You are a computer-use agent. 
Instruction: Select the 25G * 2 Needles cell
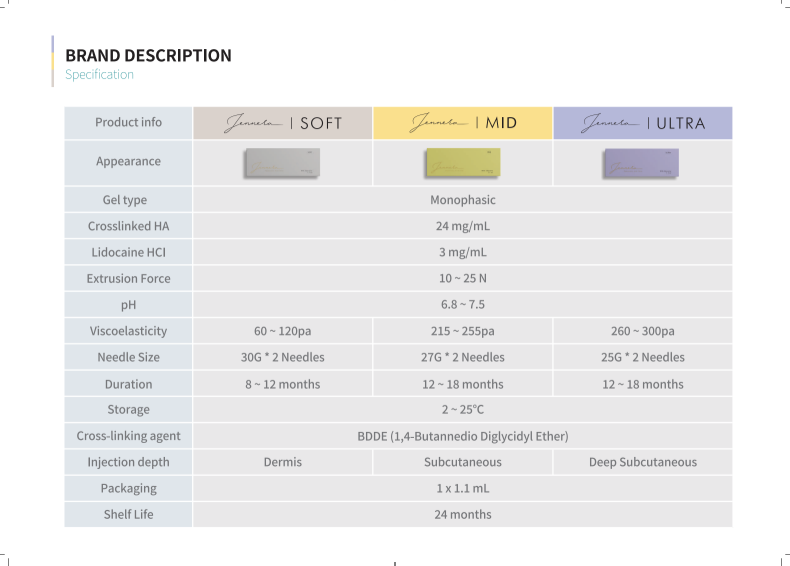[643, 357]
